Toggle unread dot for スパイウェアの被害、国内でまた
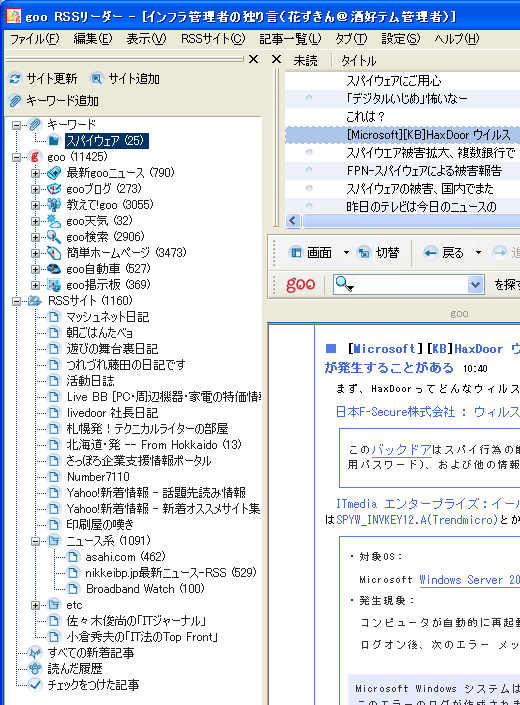This screenshot has width=520, height=705. click(x=309, y=188)
